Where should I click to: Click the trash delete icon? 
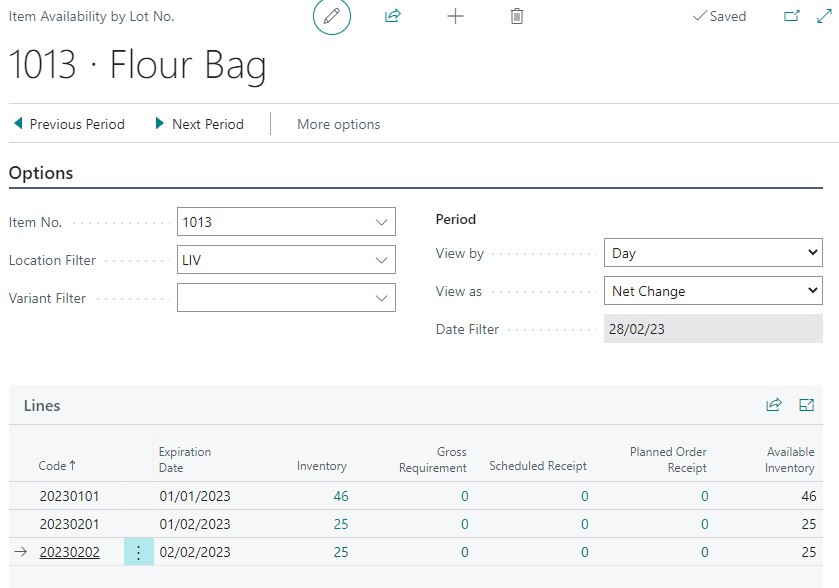tap(516, 16)
